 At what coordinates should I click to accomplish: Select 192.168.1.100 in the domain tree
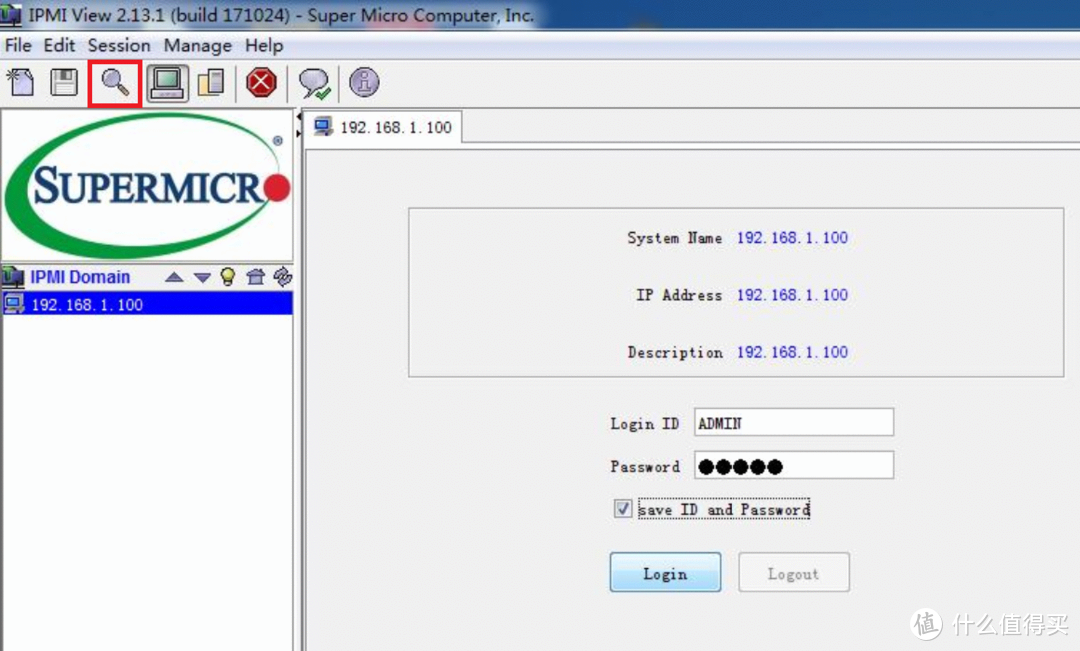click(x=87, y=305)
